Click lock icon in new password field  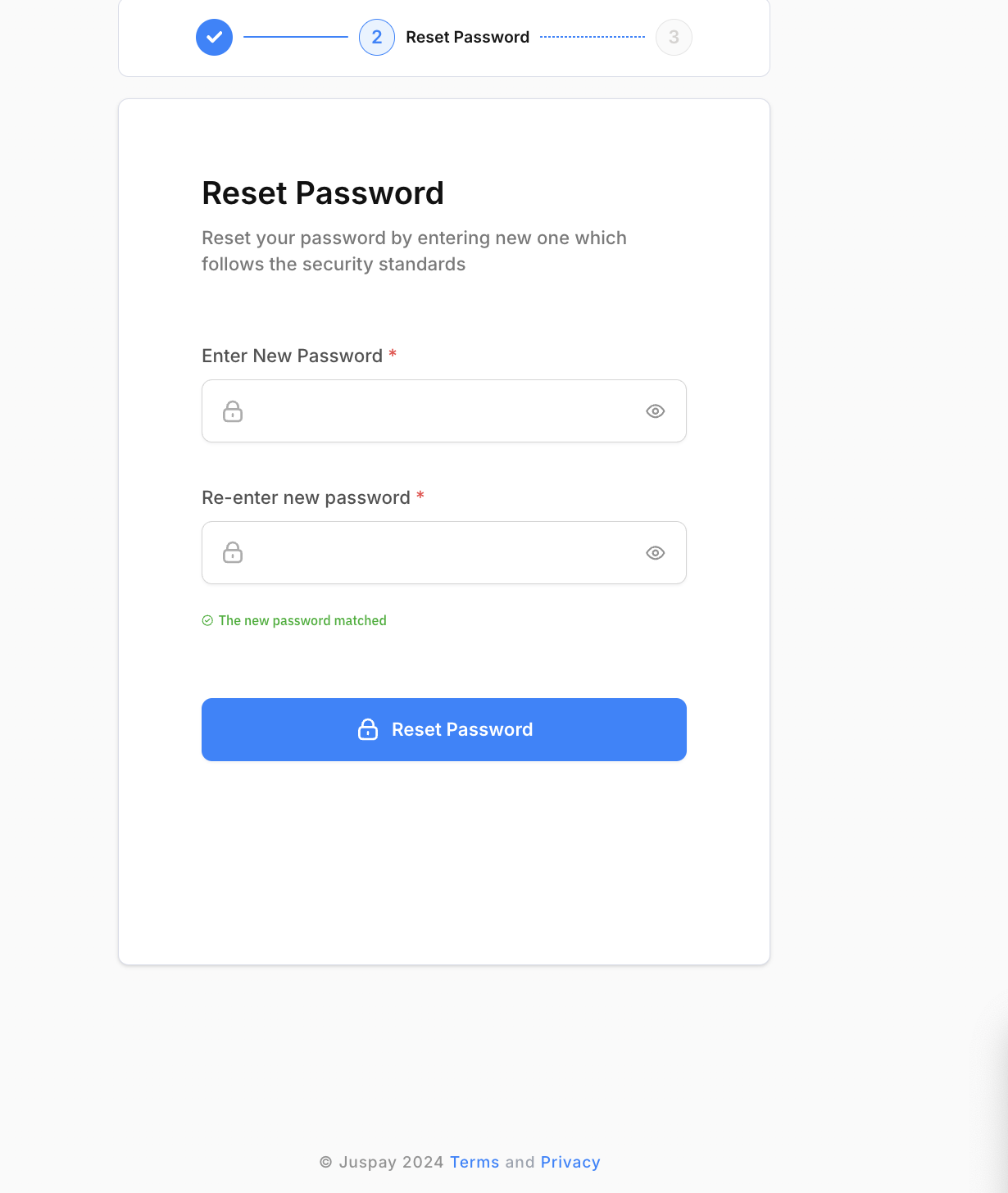tap(233, 411)
